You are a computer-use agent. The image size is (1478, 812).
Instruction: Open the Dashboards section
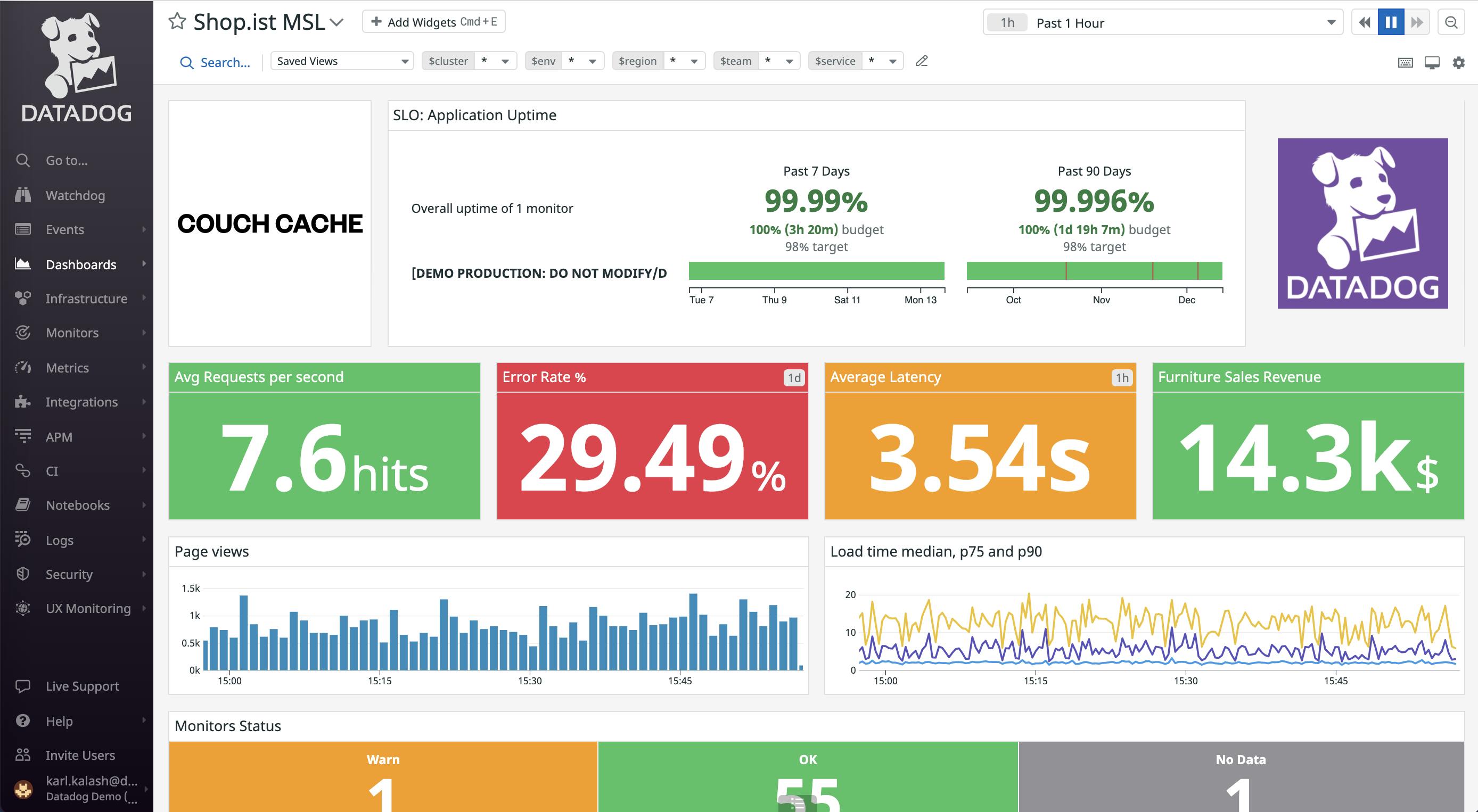point(81,263)
